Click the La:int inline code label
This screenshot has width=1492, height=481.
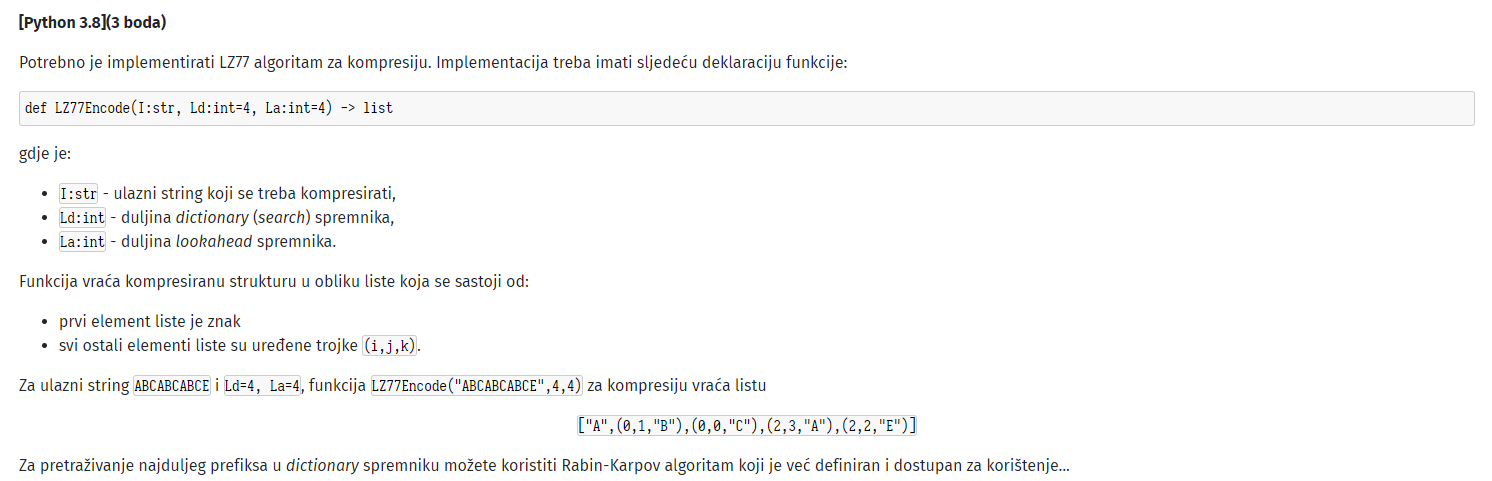click(x=82, y=241)
